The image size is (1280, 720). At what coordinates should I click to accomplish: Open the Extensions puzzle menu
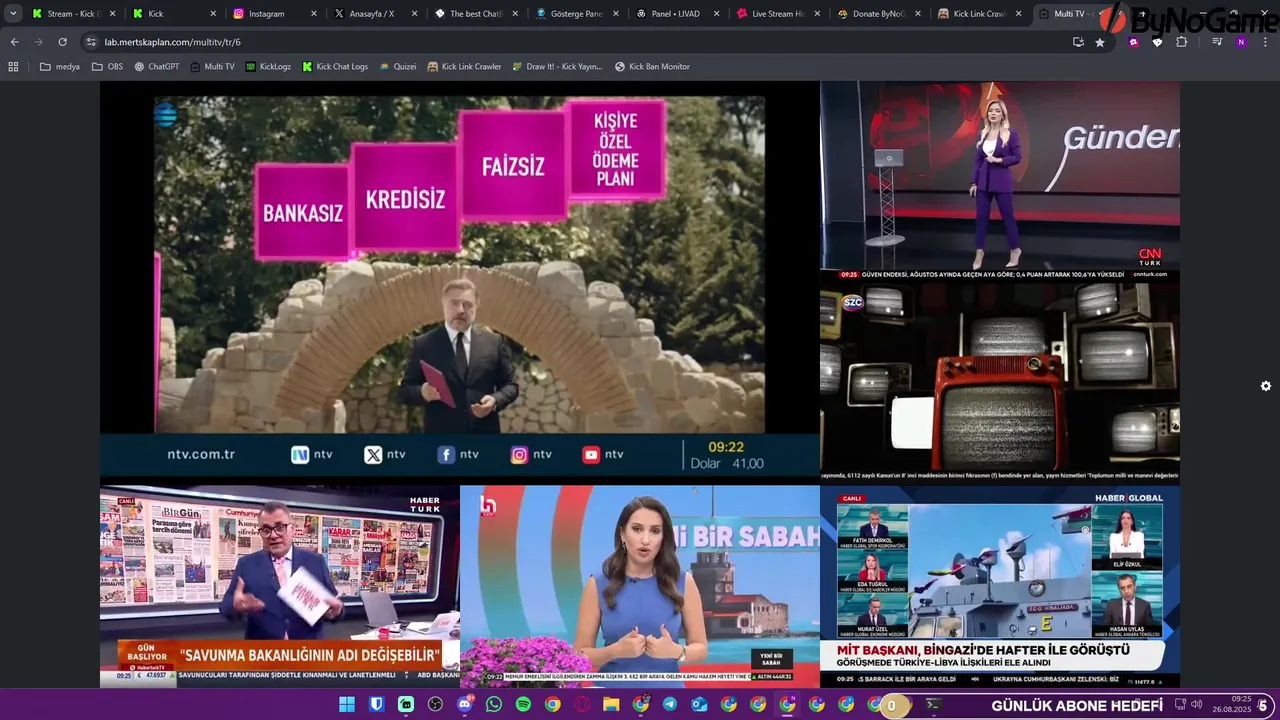coord(1181,42)
